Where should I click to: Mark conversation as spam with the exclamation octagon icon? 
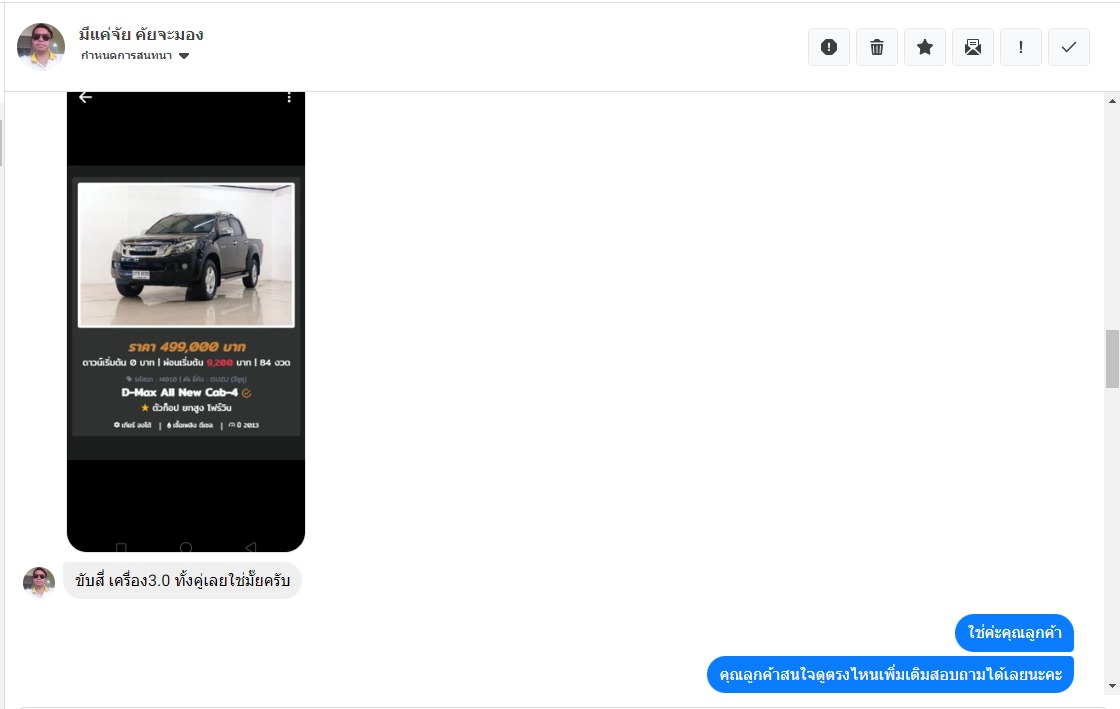point(829,47)
